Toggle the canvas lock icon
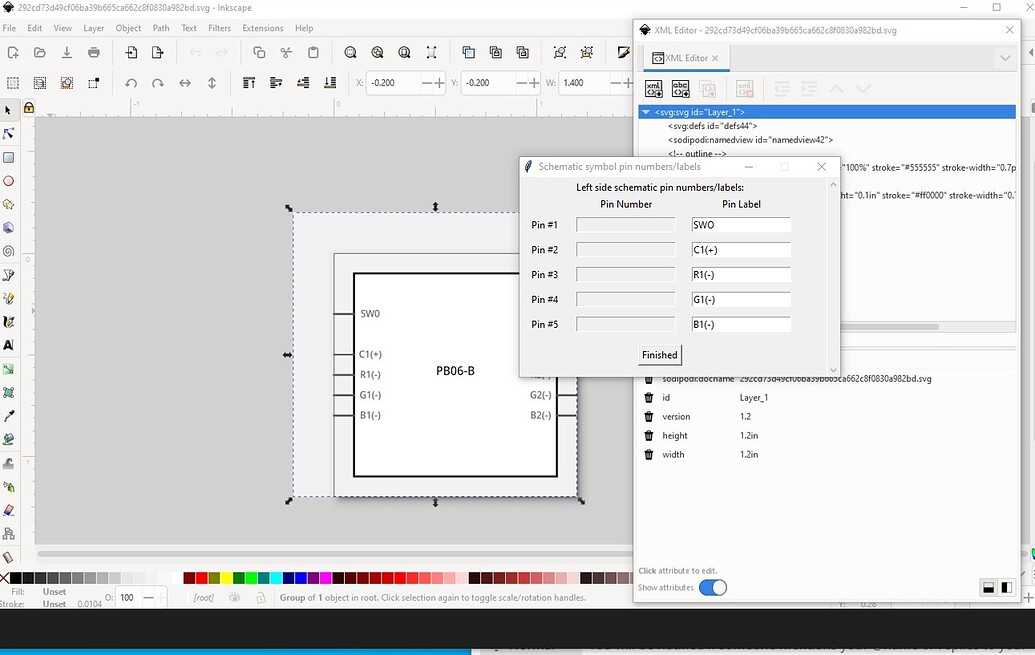 28,108
